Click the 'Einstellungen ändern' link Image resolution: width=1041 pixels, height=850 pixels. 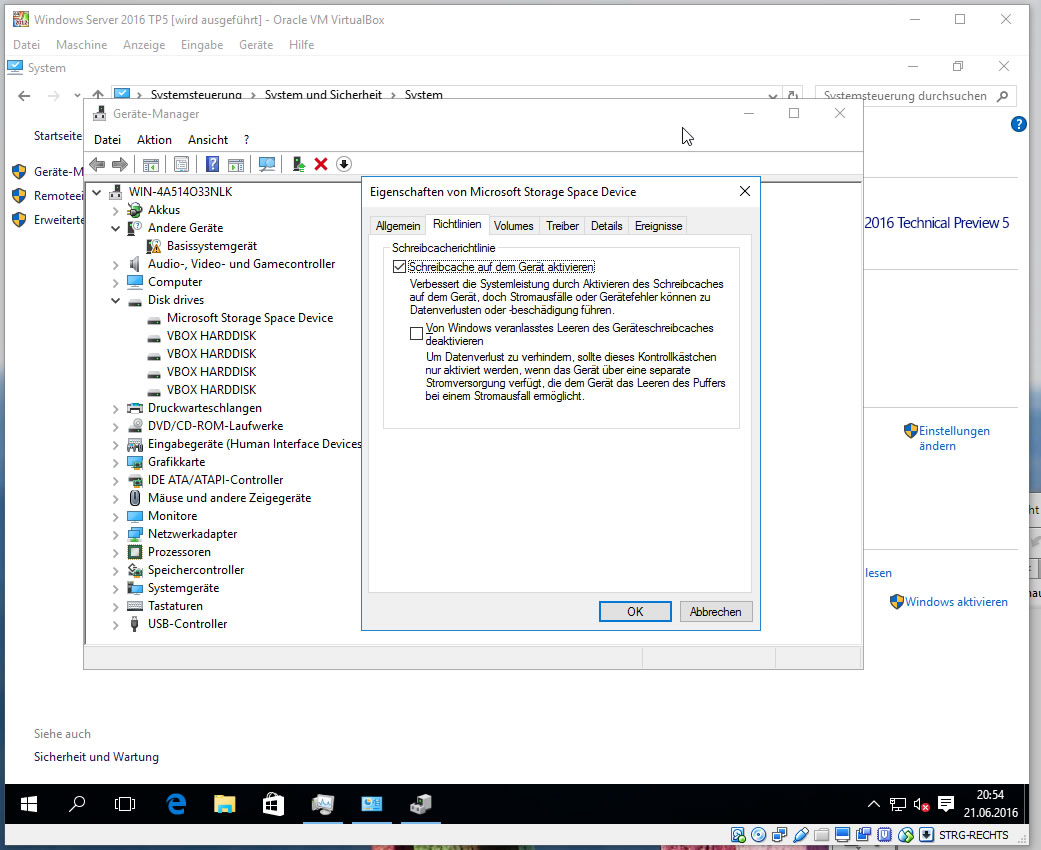pos(954,438)
